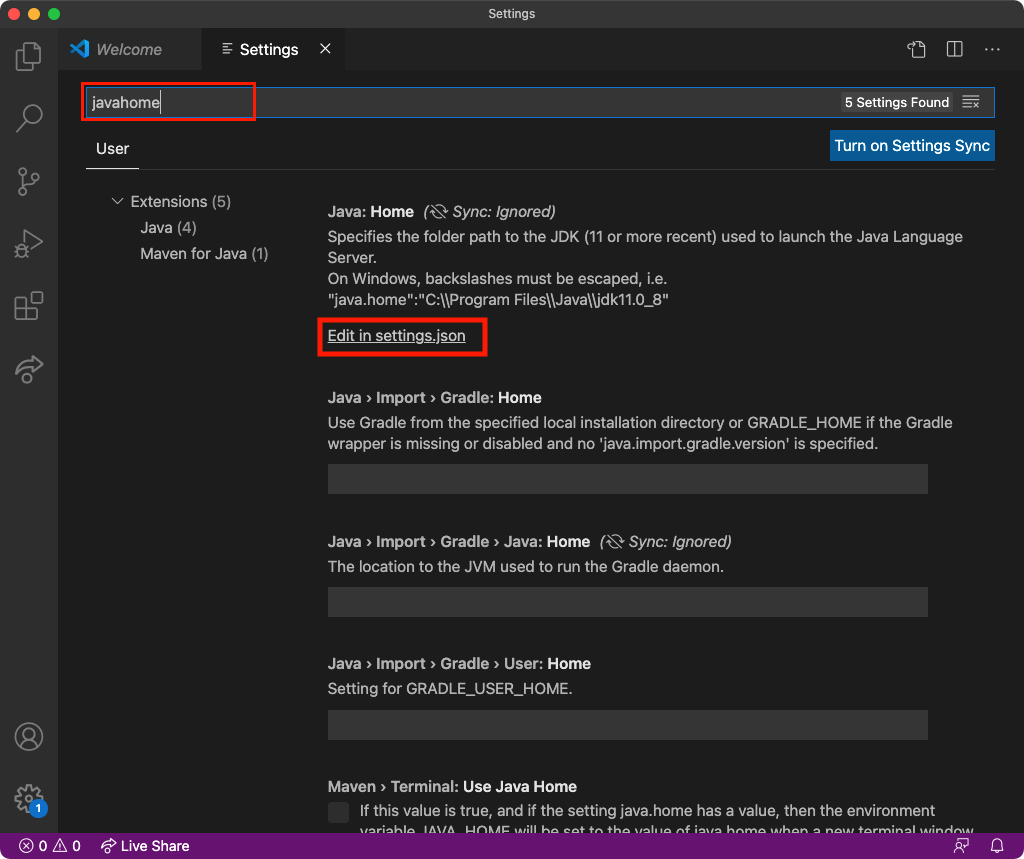Click Live Share in status bar
This screenshot has width=1024, height=859.
(x=145, y=846)
